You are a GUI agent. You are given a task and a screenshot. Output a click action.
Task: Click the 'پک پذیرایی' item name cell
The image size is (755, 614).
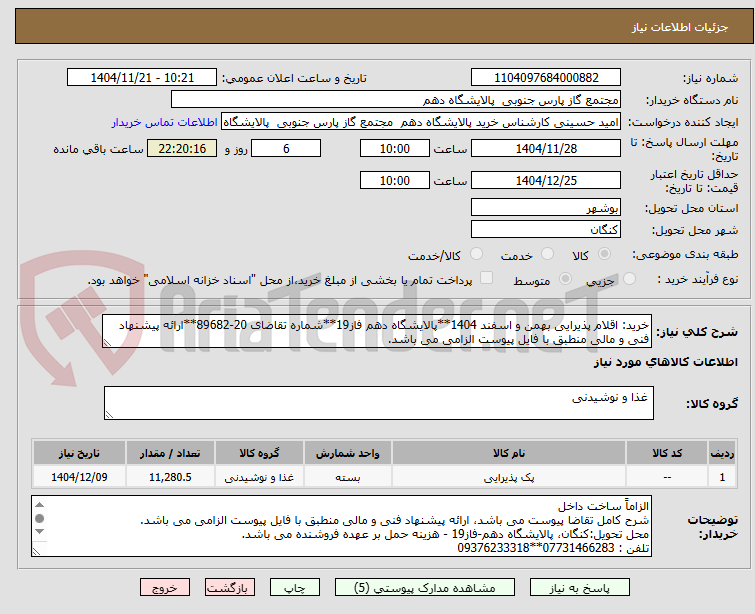tap(509, 477)
